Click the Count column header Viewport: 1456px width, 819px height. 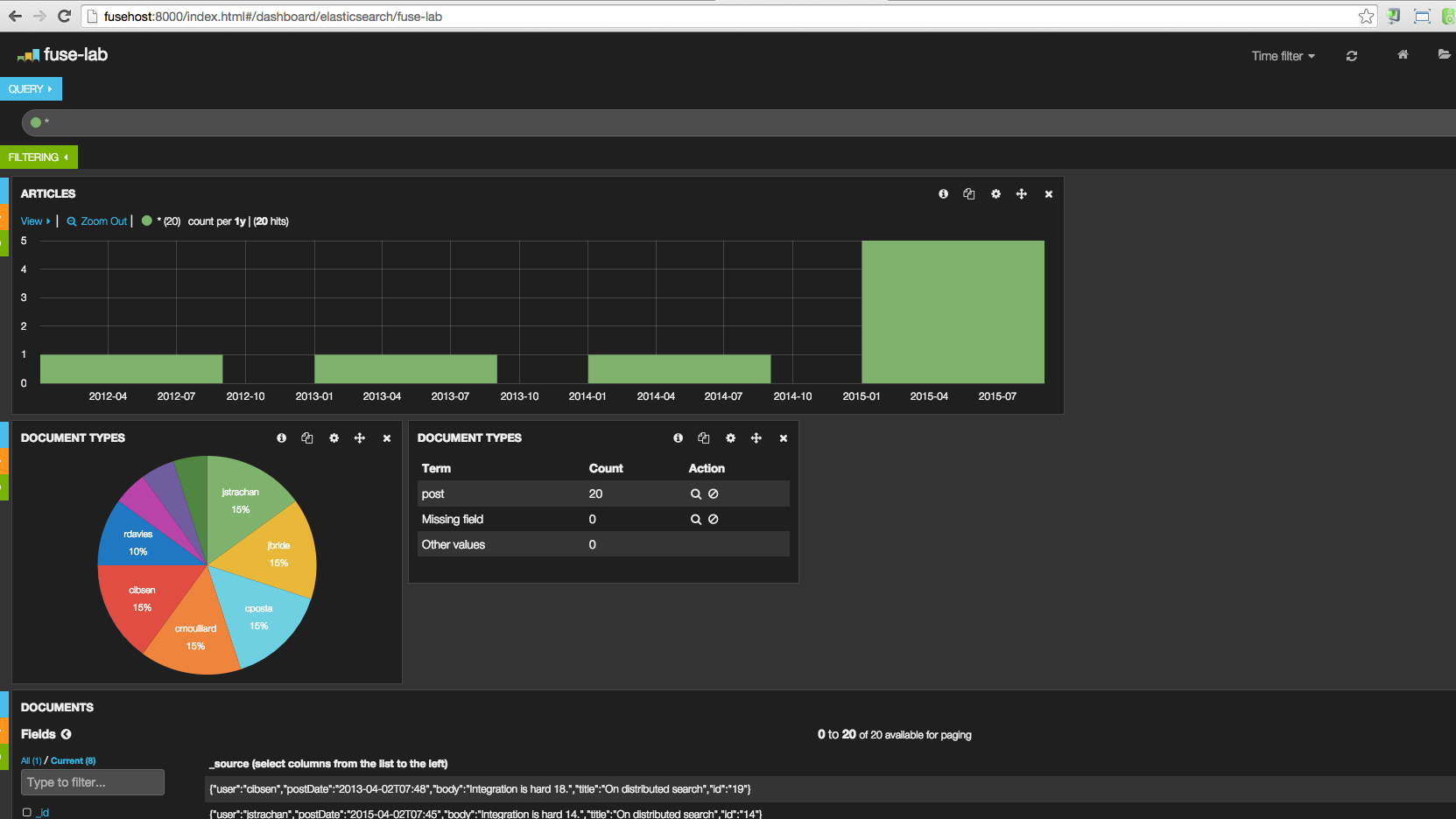tap(606, 469)
